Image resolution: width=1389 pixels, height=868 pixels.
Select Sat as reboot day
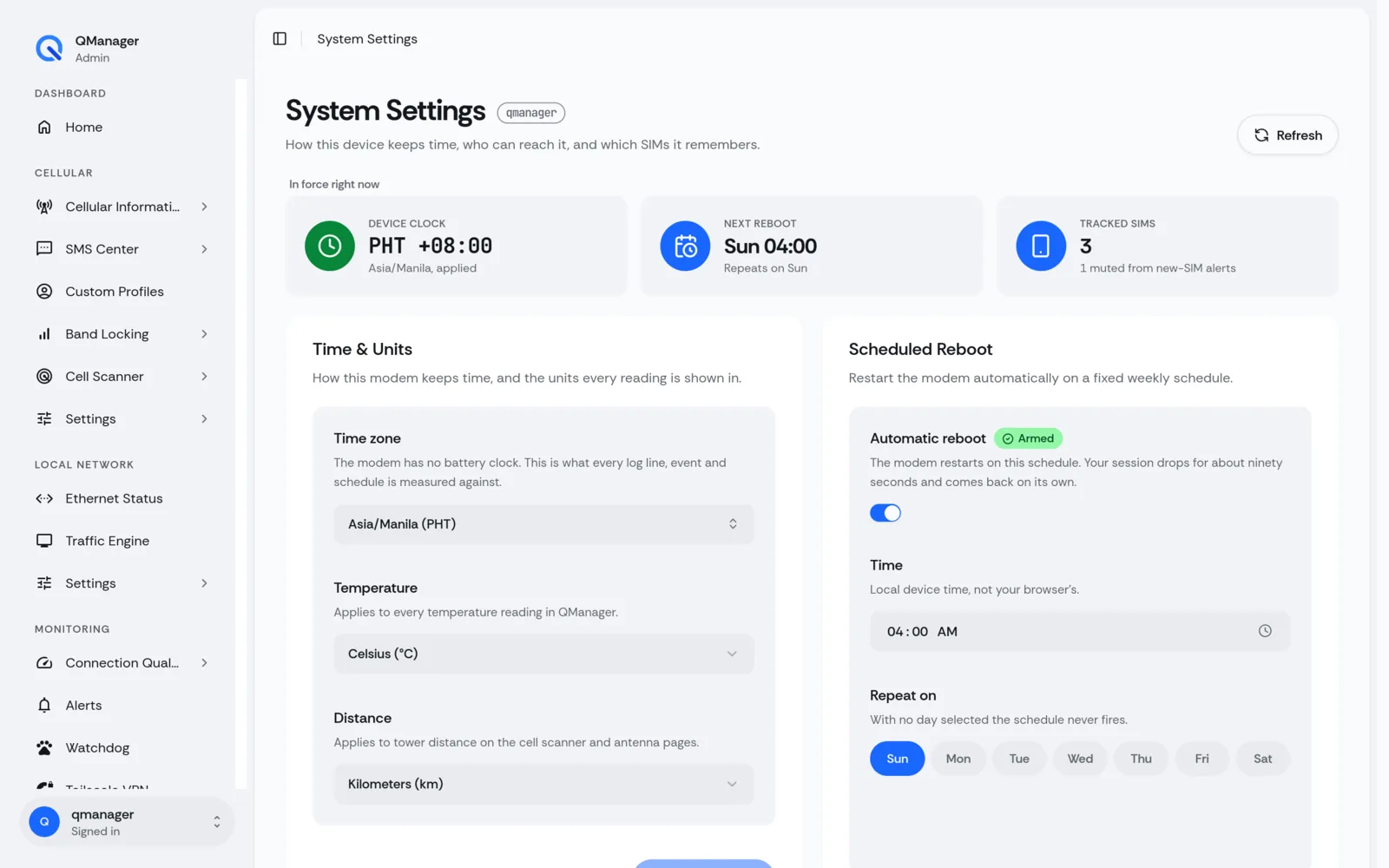click(x=1262, y=759)
